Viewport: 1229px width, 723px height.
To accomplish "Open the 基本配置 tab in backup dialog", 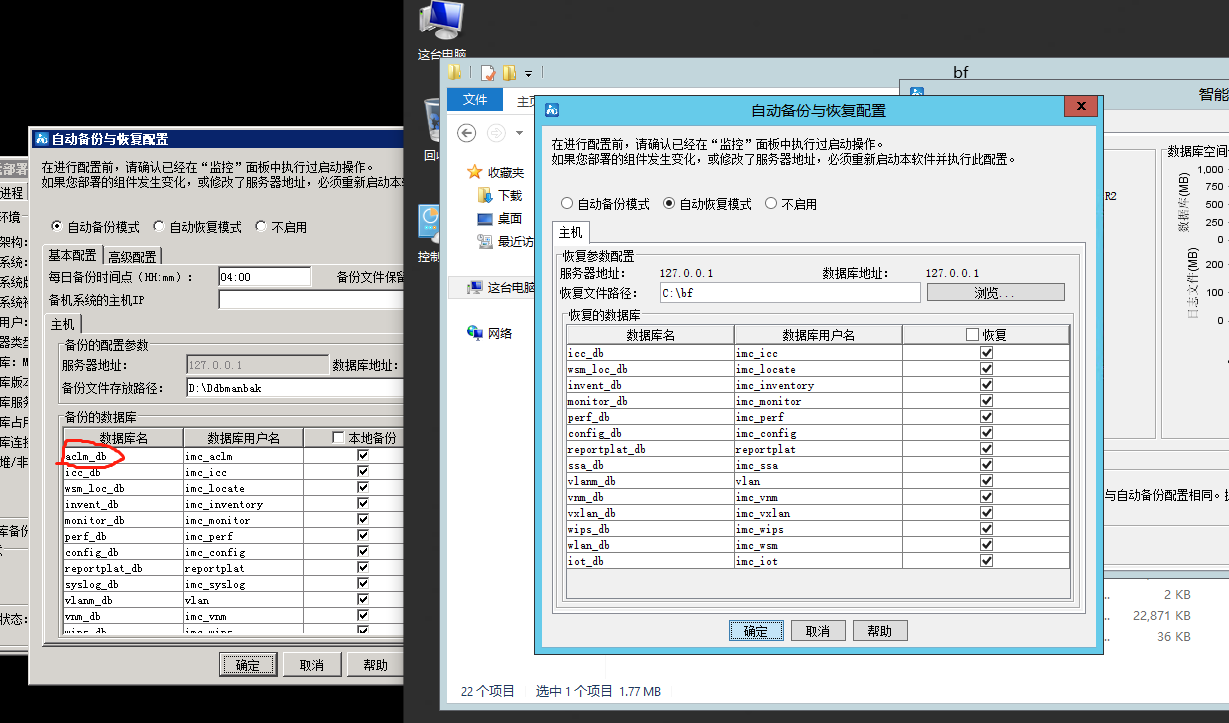I will point(73,255).
